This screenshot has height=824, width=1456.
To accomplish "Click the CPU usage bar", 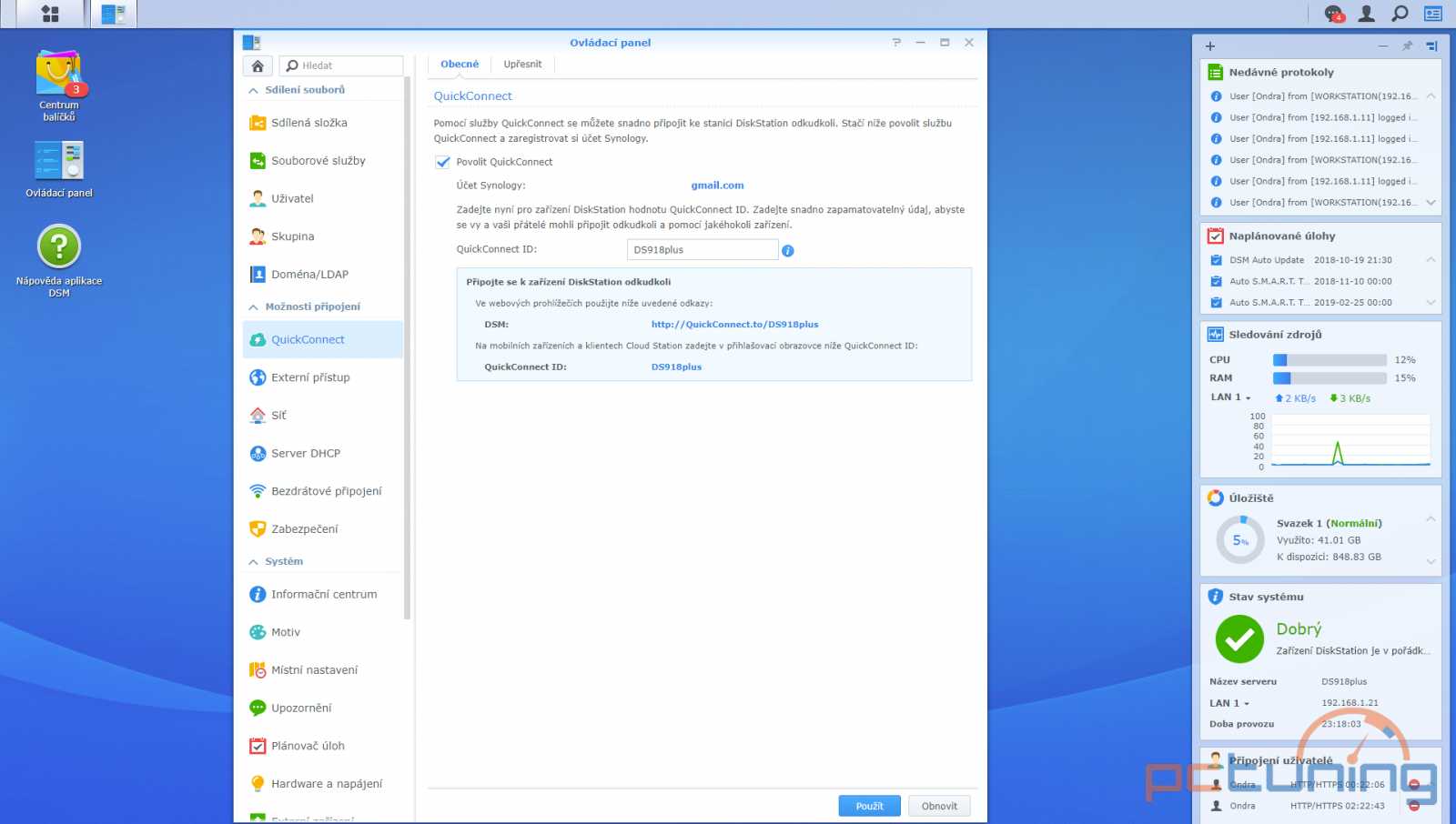I will pos(1330,360).
